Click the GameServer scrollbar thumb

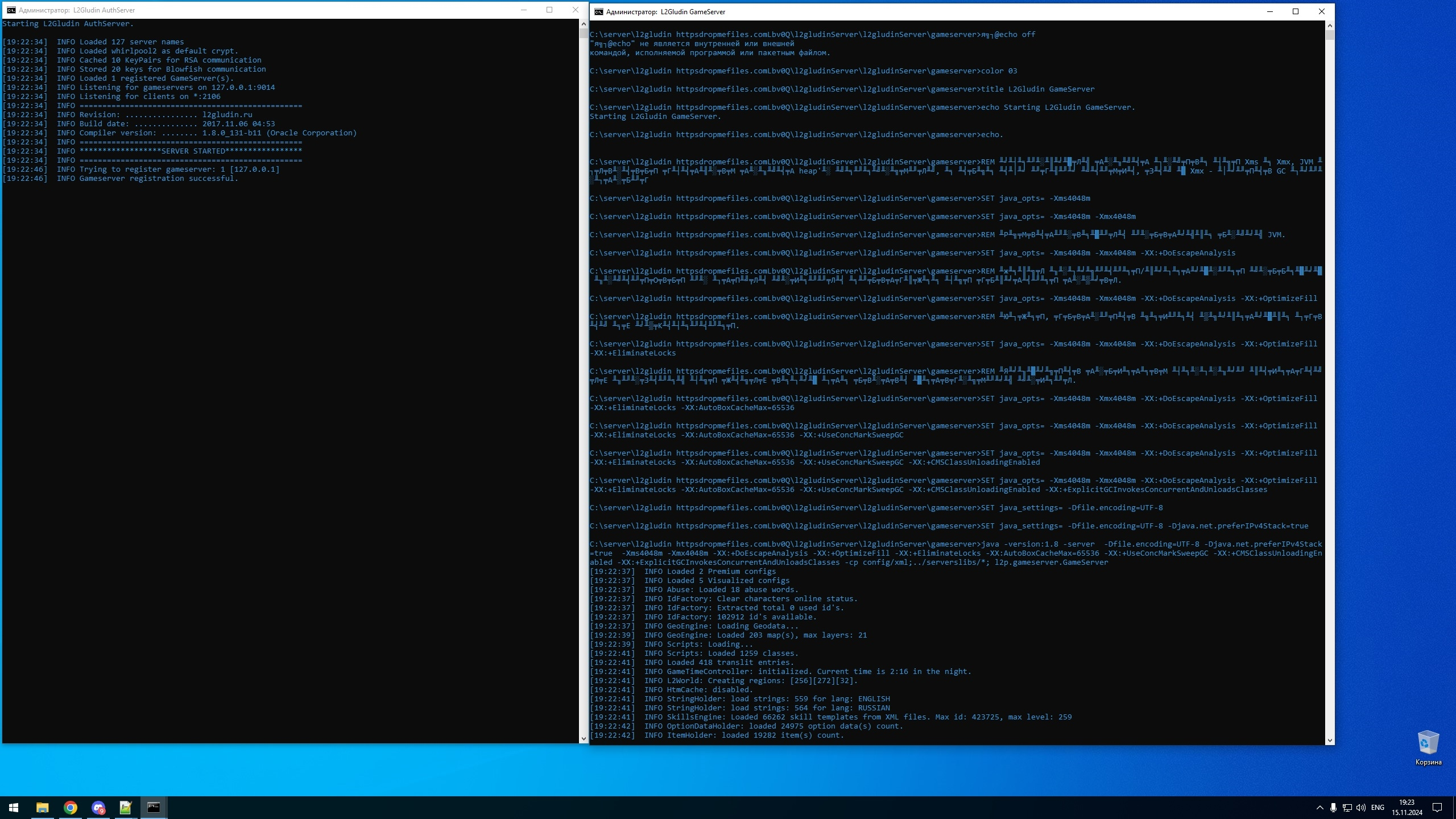tap(1330, 35)
